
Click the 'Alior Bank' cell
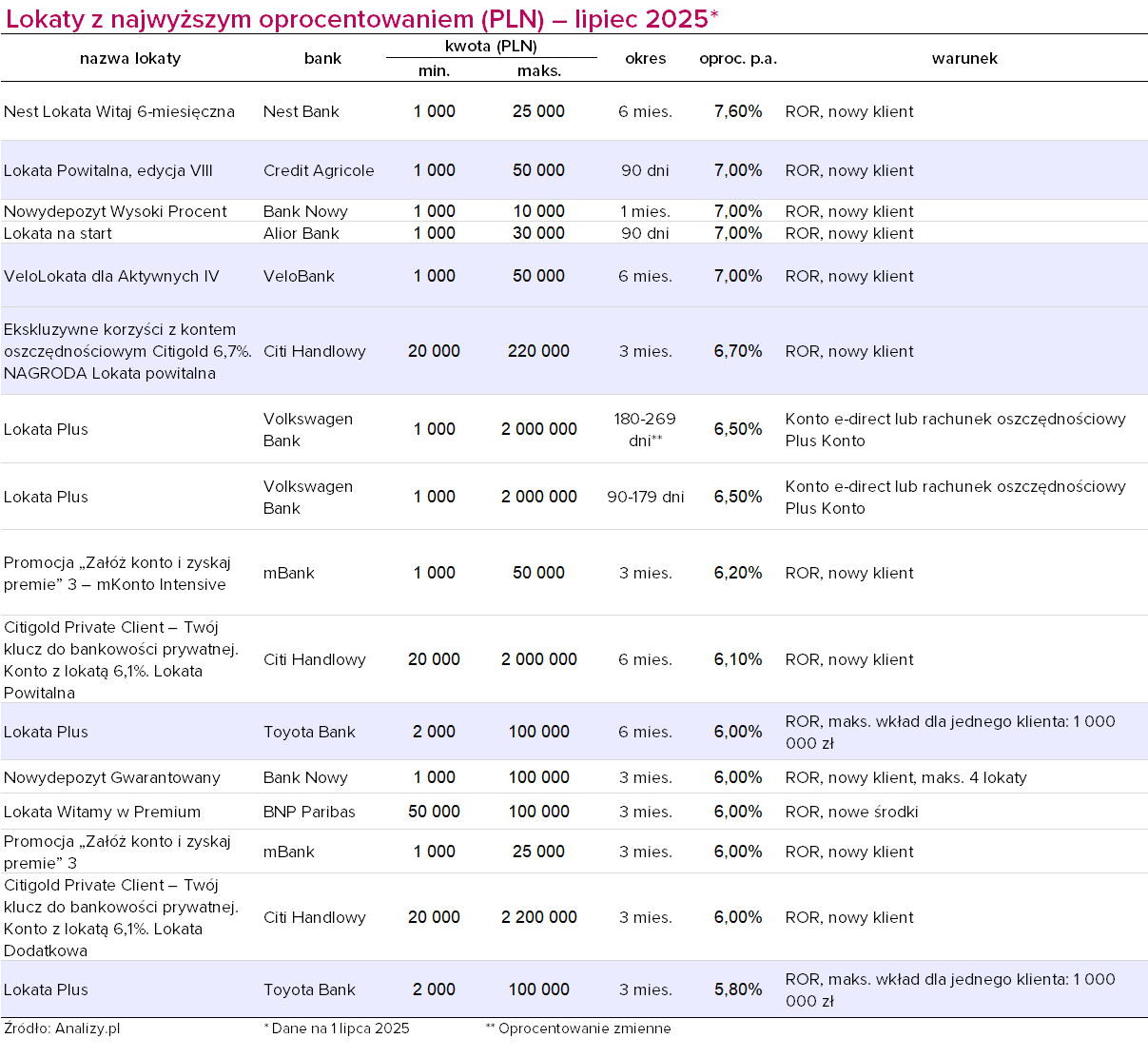[x=302, y=233]
